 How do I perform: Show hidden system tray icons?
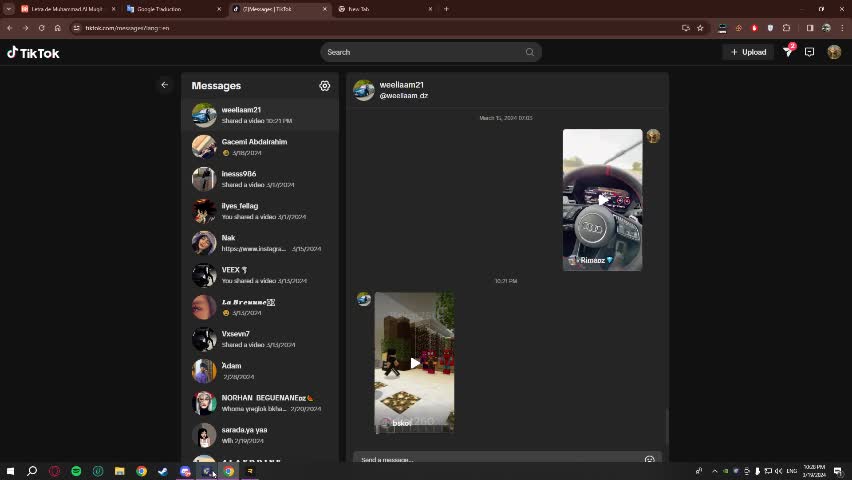(x=715, y=471)
